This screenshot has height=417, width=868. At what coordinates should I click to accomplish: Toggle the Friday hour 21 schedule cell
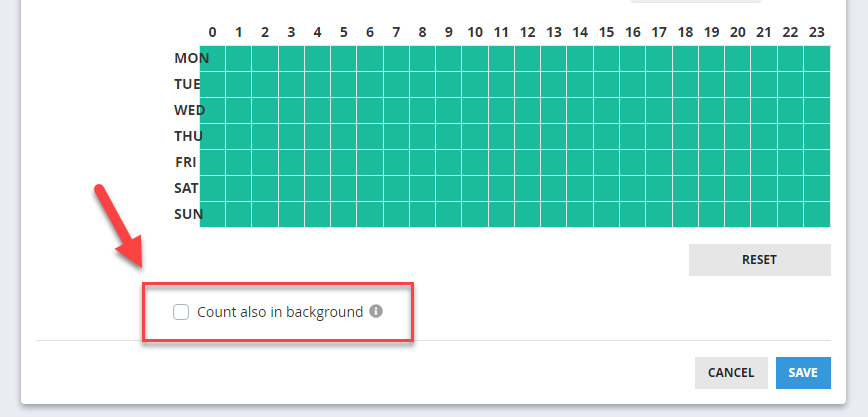point(764,162)
